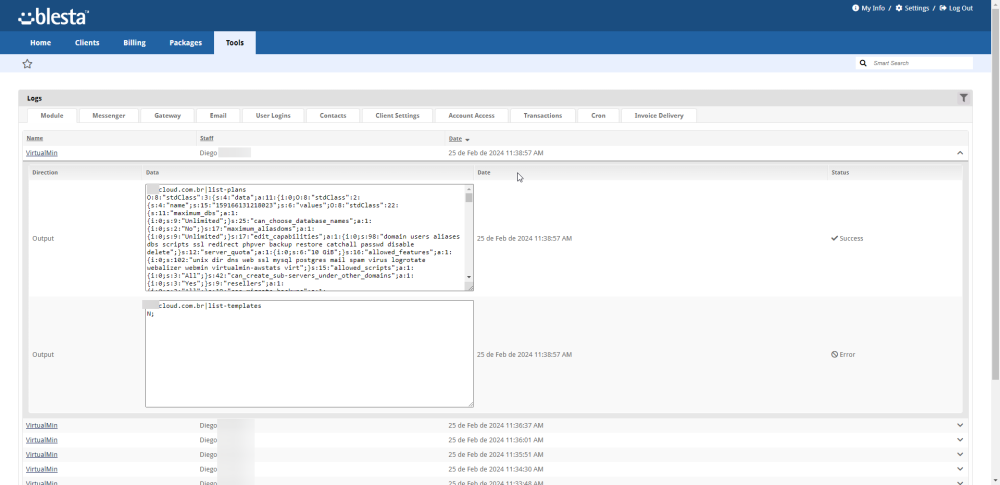The height and width of the screenshot is (485, 1000).
Task: Click the Smart Search magnifier icon
Action: tap(864, 63)
